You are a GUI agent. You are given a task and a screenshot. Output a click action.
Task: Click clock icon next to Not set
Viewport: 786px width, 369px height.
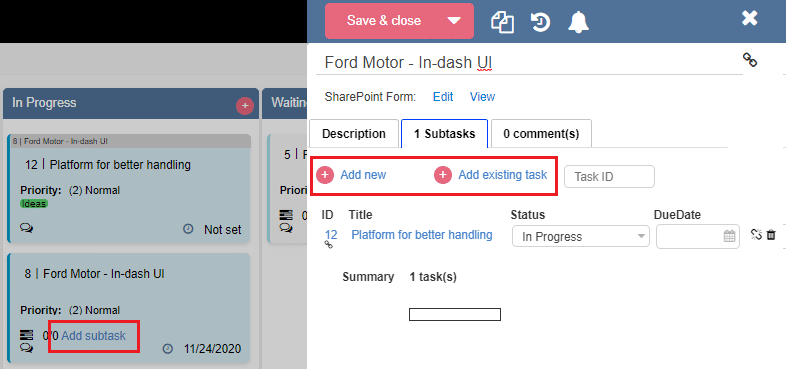point(188,229)
